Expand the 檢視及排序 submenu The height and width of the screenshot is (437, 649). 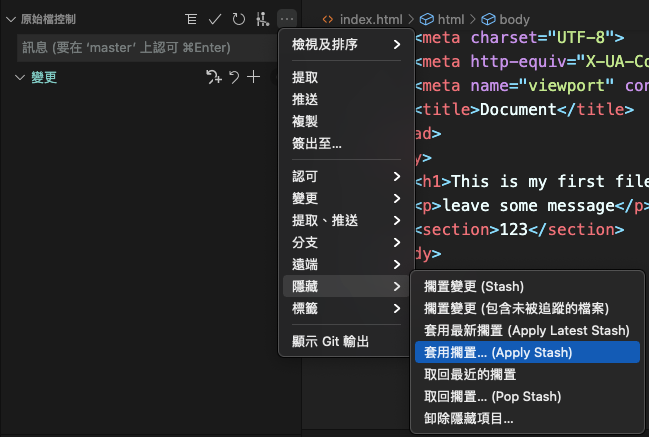346,44
